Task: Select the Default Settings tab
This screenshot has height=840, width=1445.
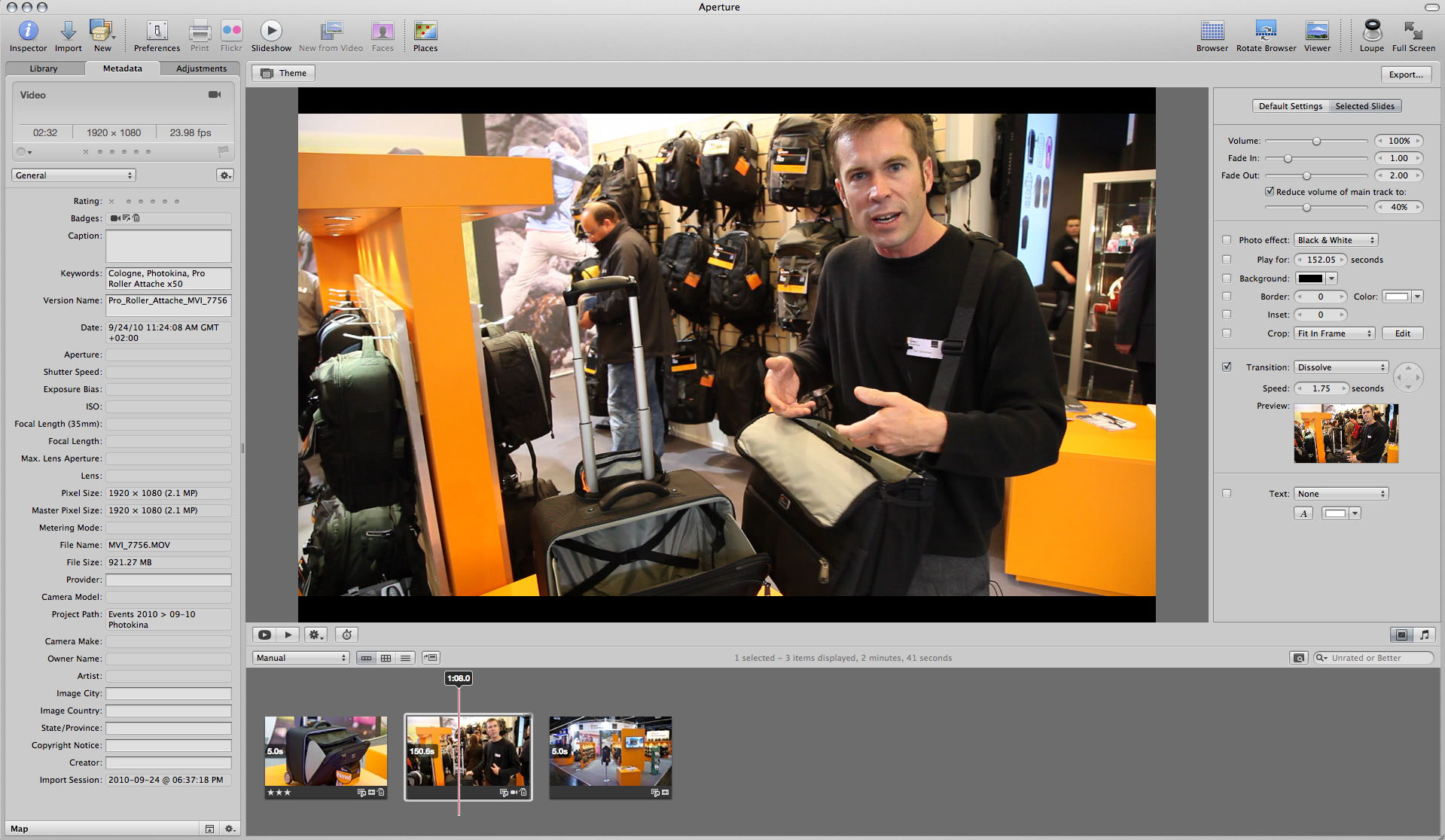Action: [1290, 106]
